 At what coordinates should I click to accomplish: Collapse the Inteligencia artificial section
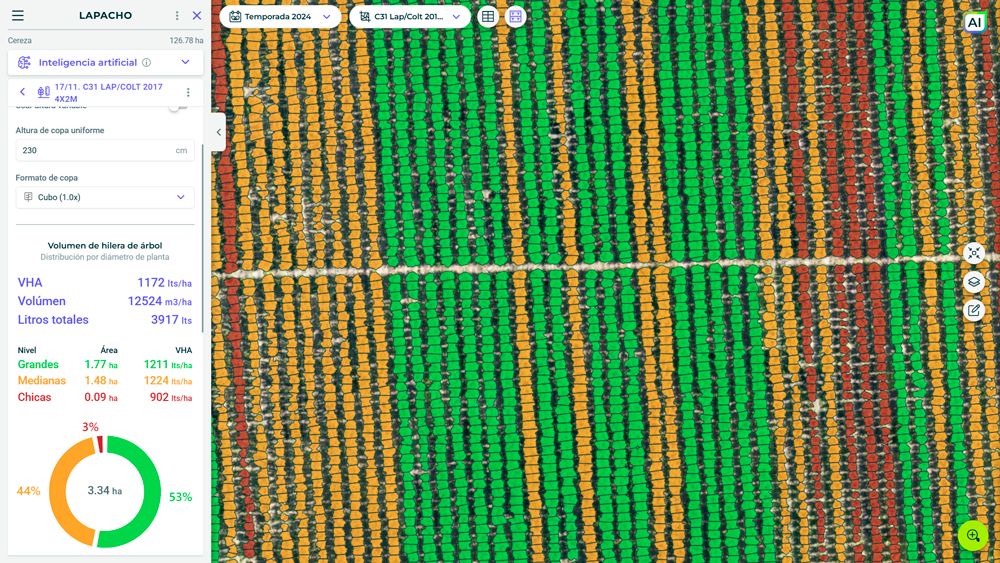[185, 62]
